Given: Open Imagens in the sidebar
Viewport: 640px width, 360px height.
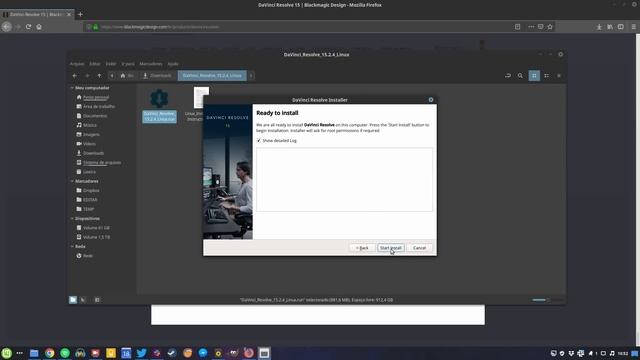Looking at the screenshot, I should pos(91,134).
